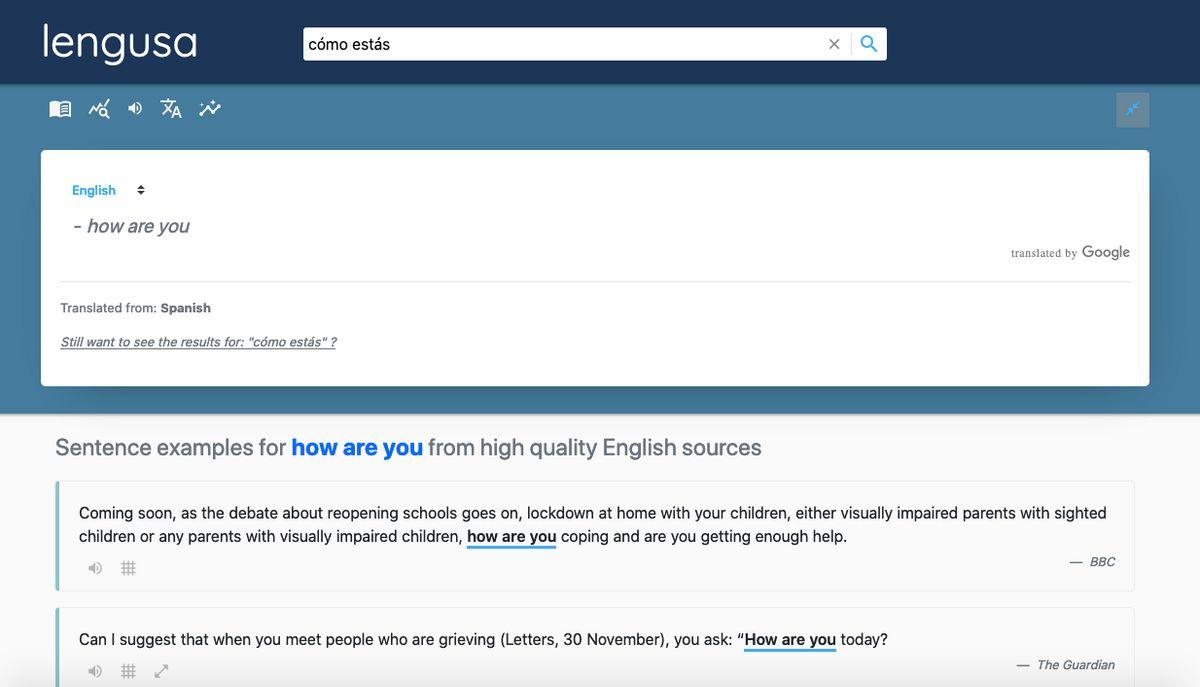
Task: Open the translate tool icon
Action: pyautogui.click(x=171, y=109)
